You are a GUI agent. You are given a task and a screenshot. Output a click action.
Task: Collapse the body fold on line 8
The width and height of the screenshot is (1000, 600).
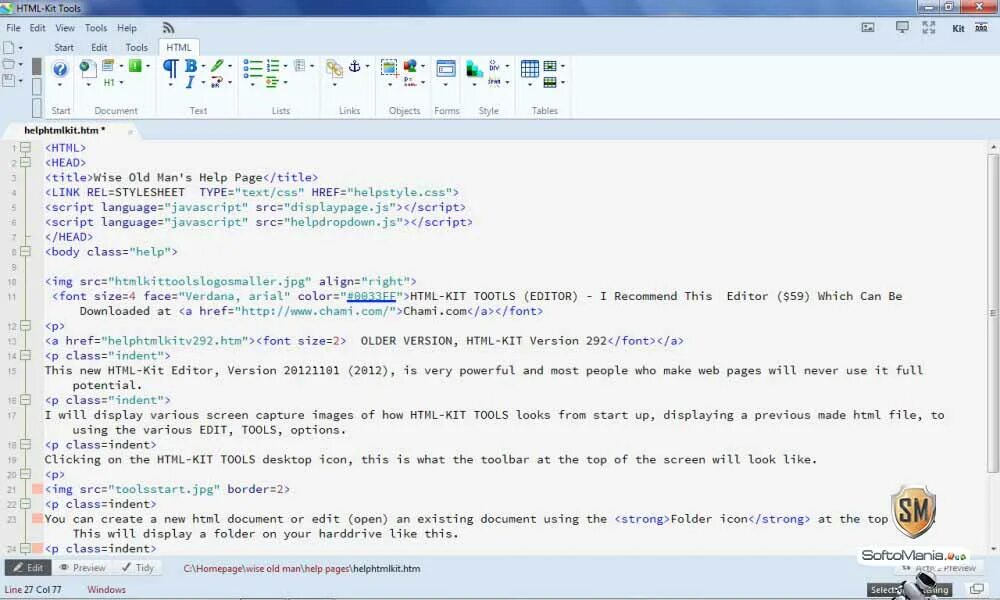pos(26,251)
